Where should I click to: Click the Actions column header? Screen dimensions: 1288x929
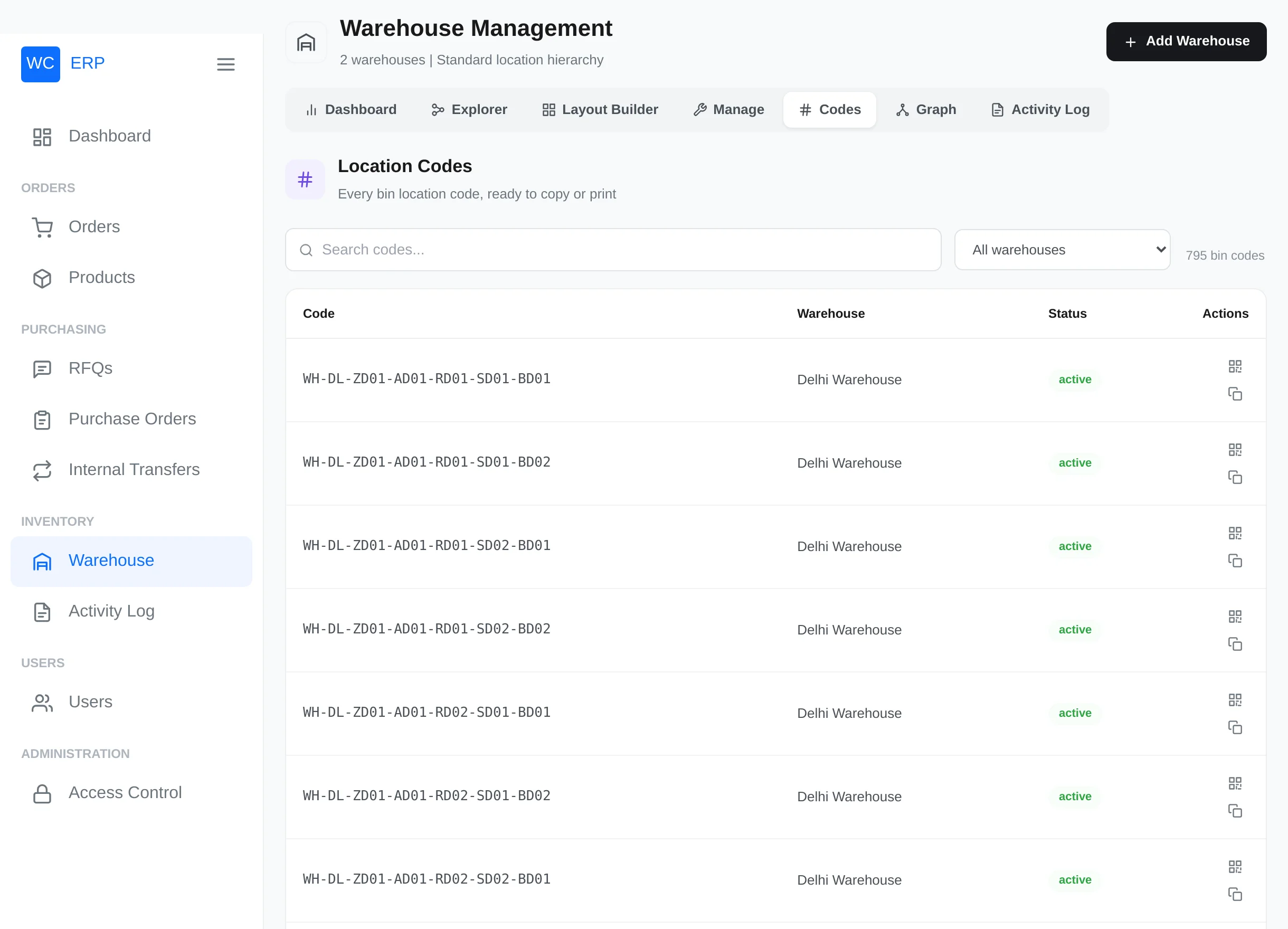[1225, 314]
